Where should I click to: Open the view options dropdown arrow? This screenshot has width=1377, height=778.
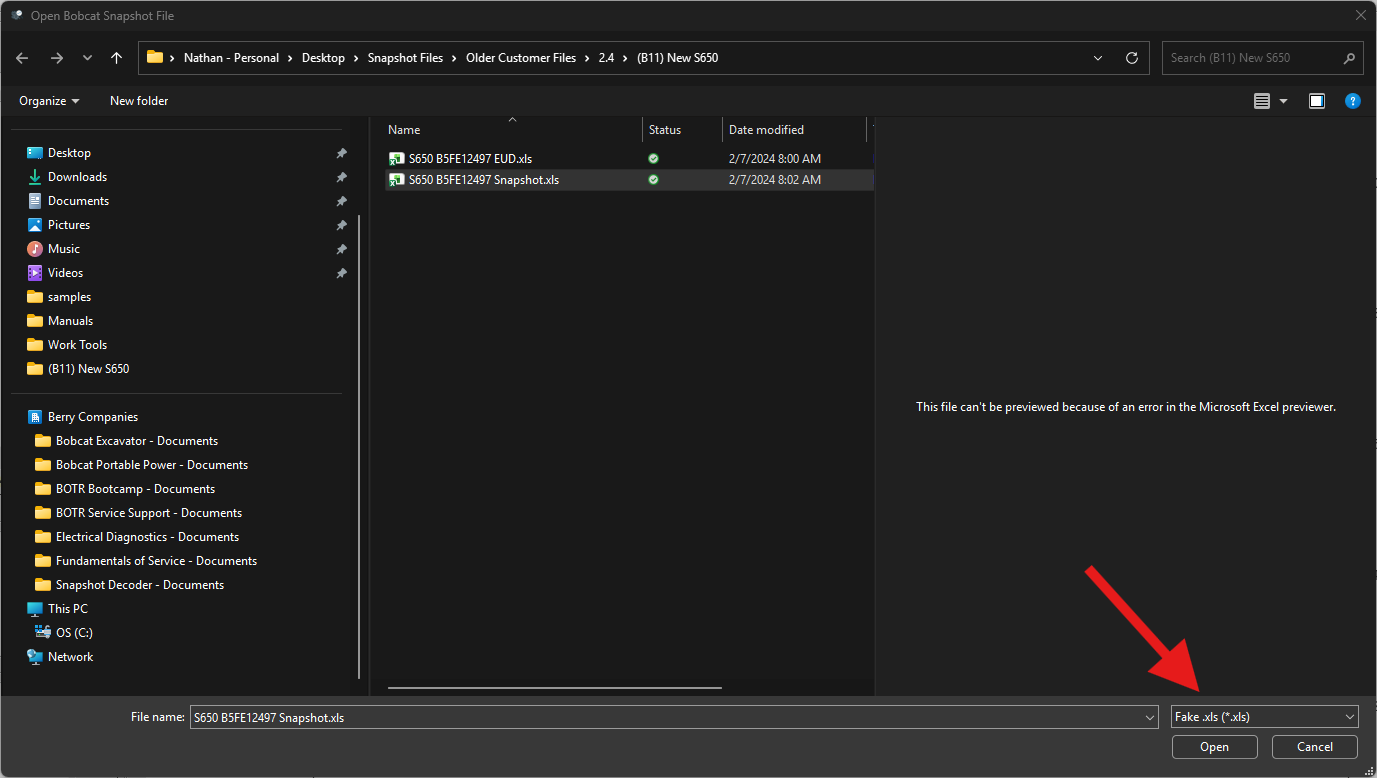click(x=1283, y=101)
